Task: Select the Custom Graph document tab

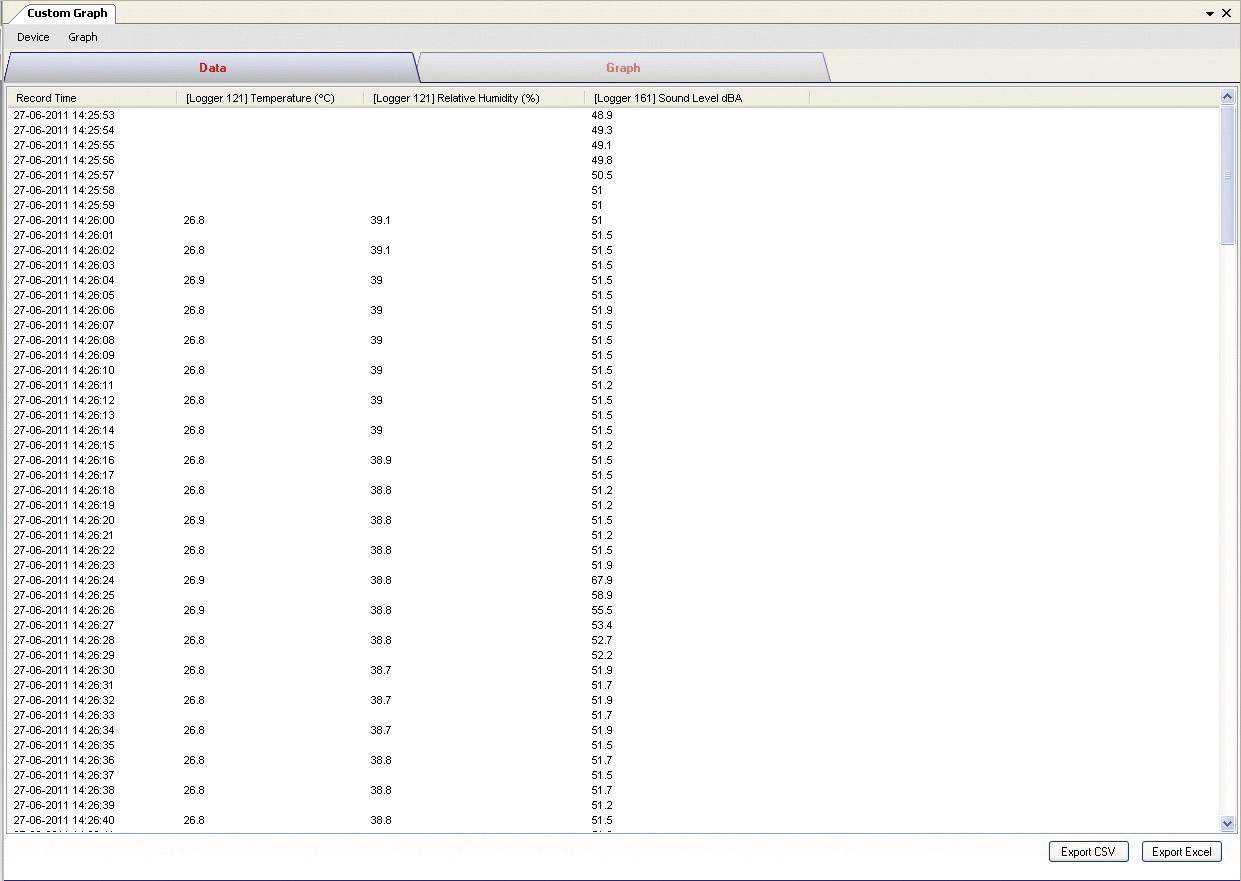Action: point(67,13)
